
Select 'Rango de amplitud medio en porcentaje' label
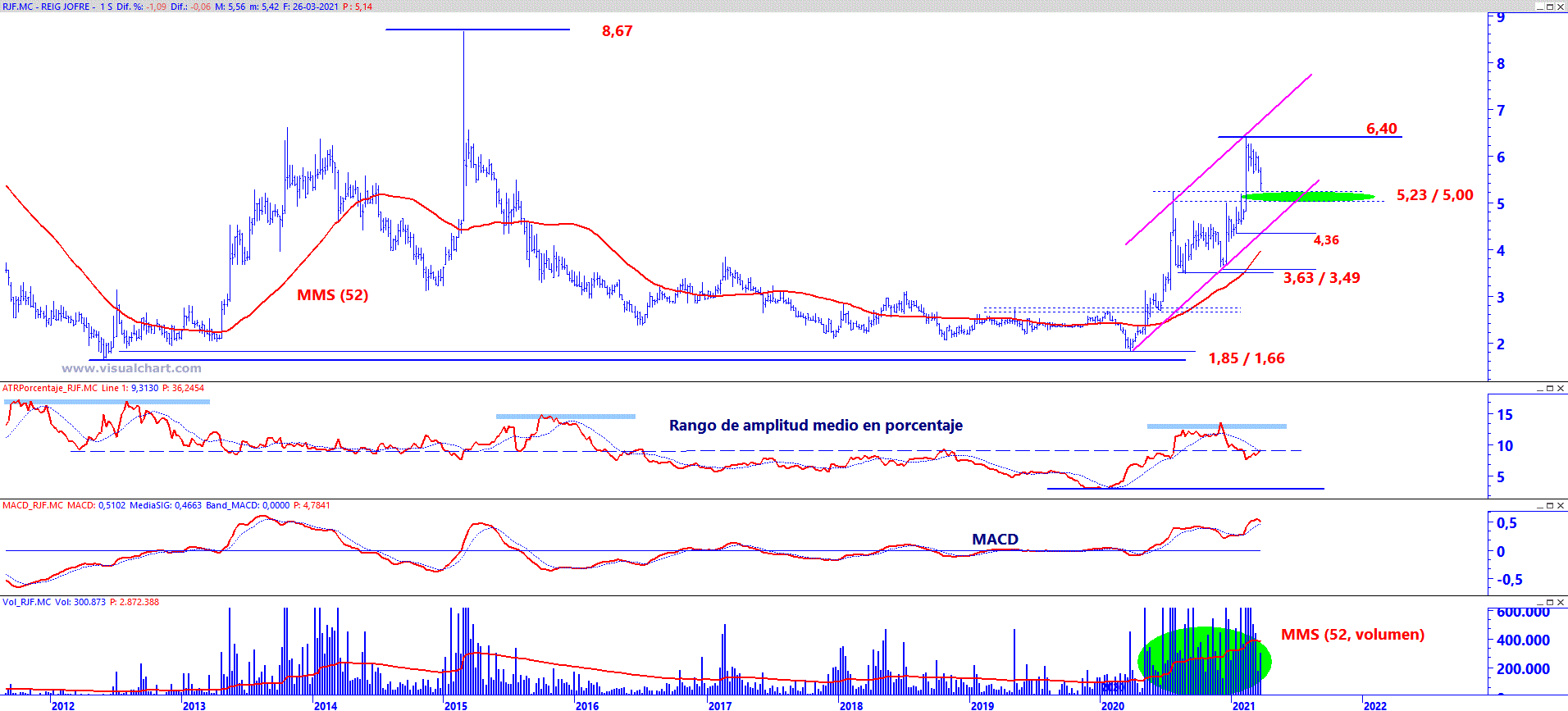pos(816,426)
